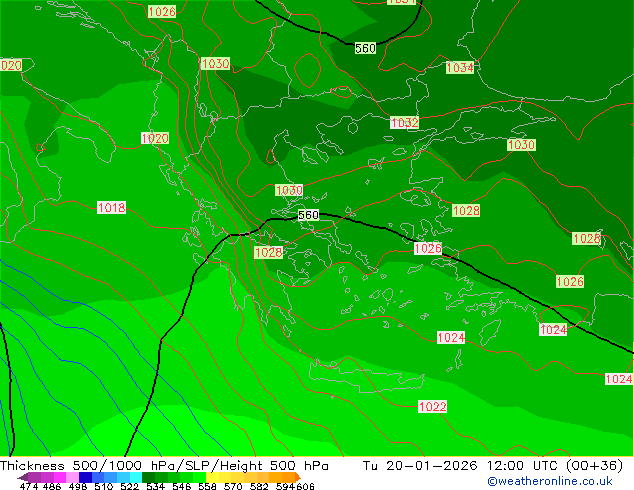Viewport: 634px width, 490px height.
Task: Click the 1034 isobar pressure label
Action: [460, 68]
